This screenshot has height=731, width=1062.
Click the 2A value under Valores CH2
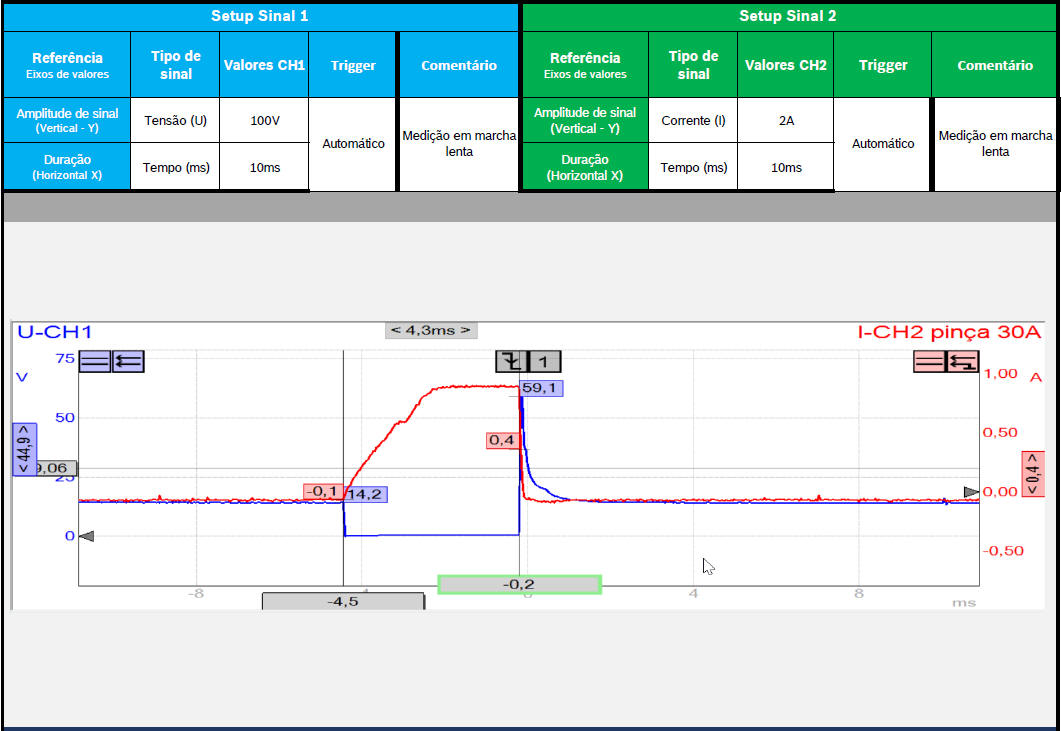(x=785, y=121)
